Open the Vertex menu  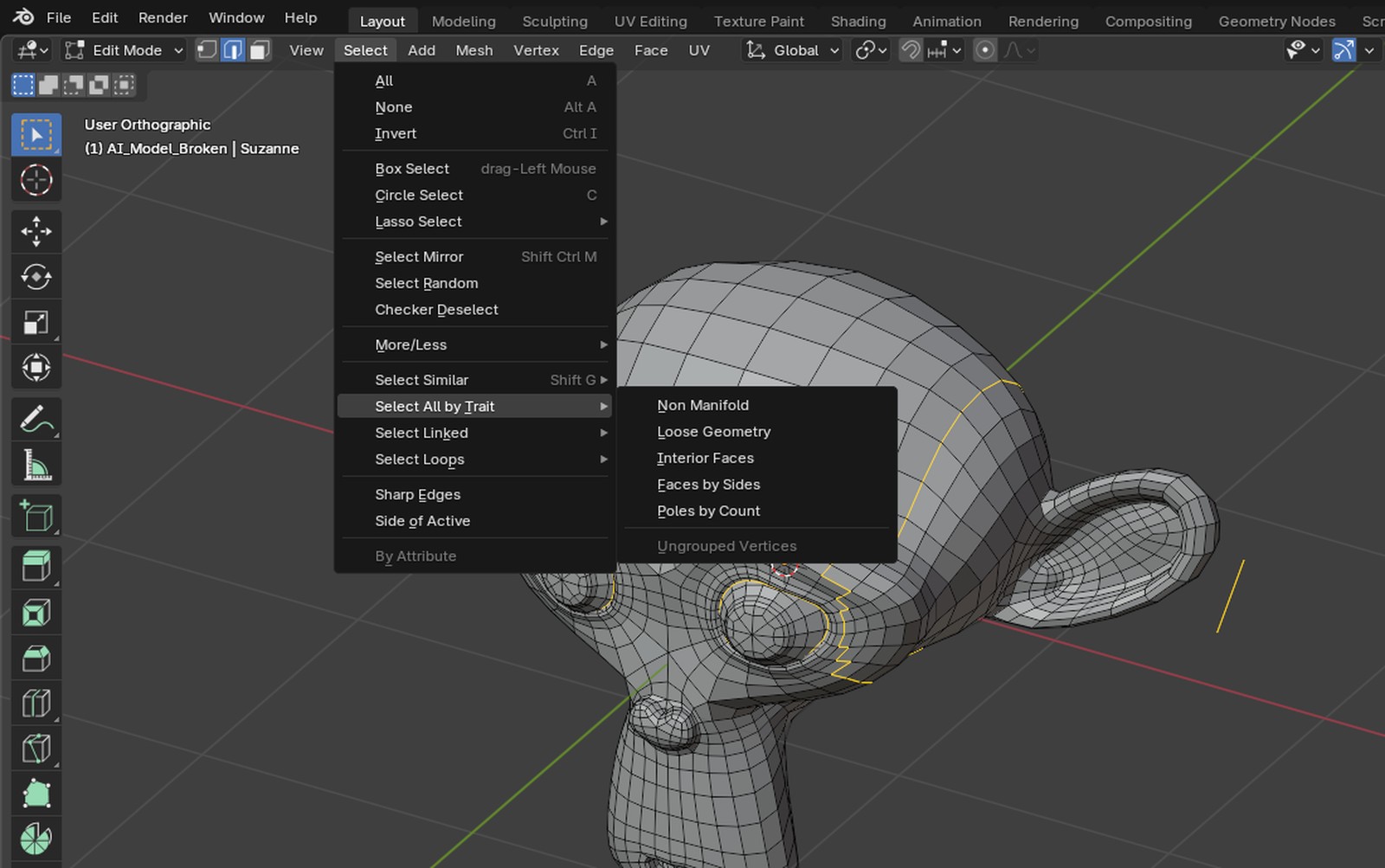[536, 50]
